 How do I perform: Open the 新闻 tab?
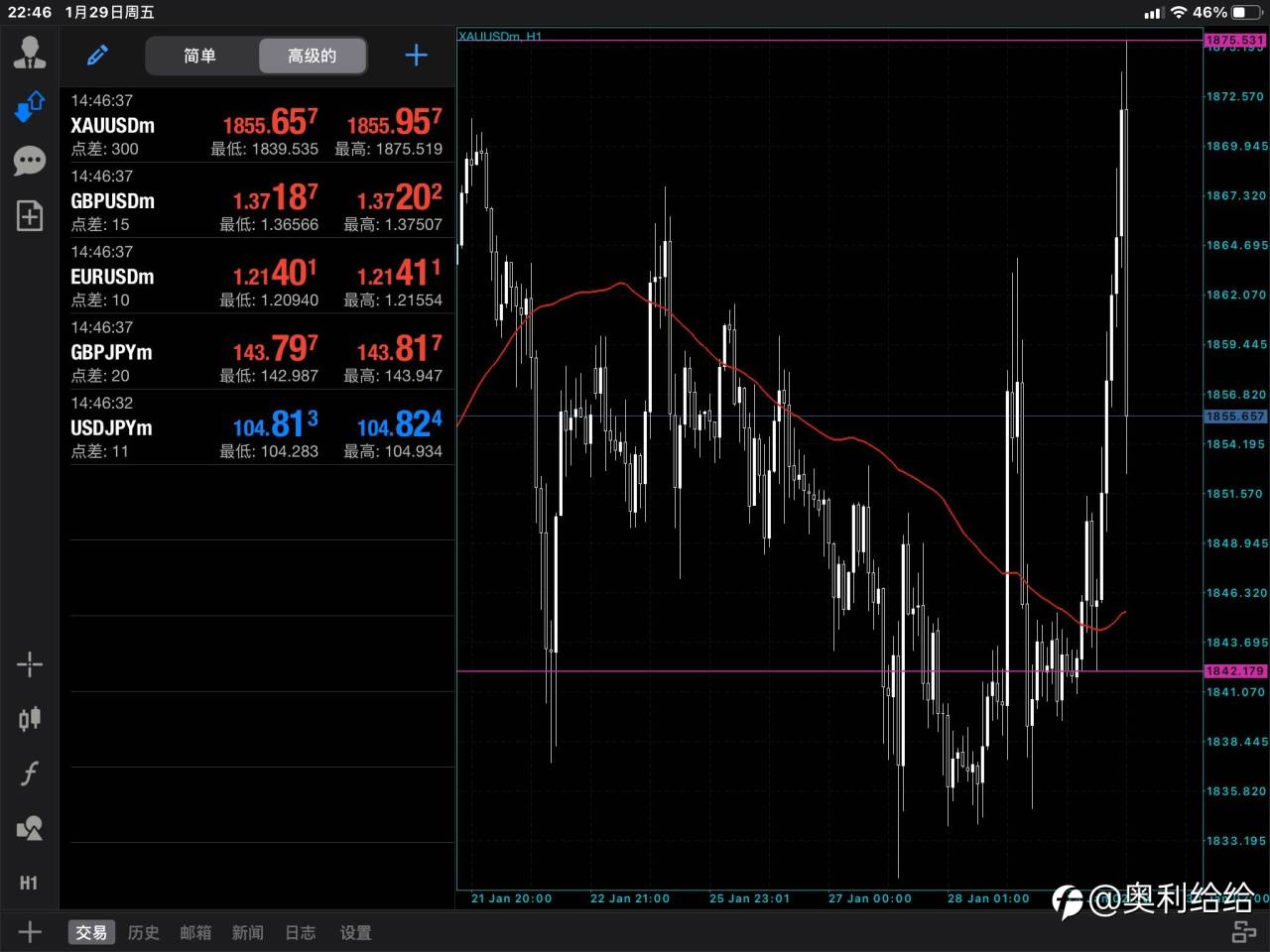(x=248, y=932)
